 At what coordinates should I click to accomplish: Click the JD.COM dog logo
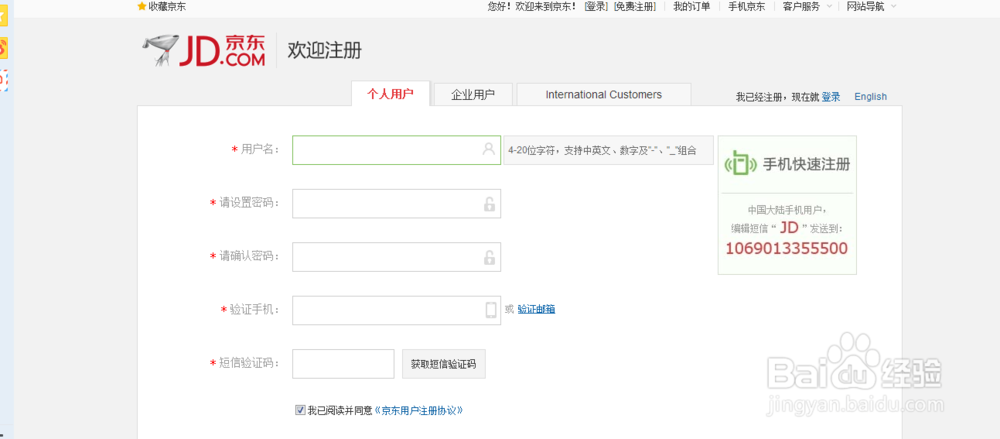click(x=204, y=49)
